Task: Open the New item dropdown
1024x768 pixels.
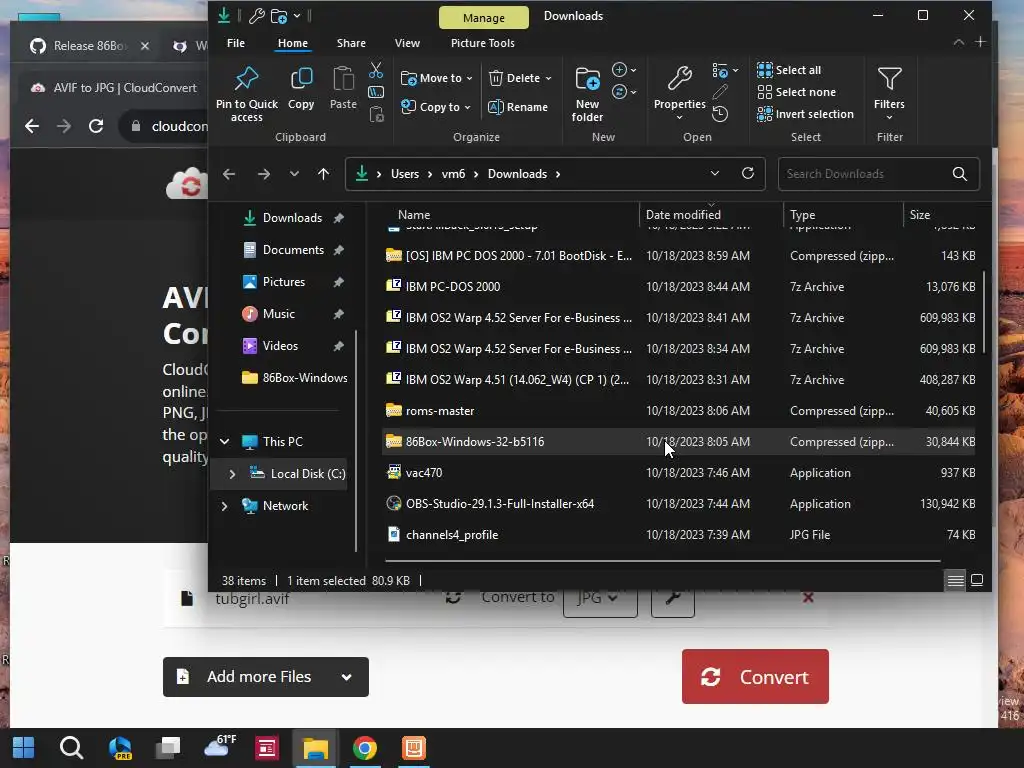Action: 624,70
